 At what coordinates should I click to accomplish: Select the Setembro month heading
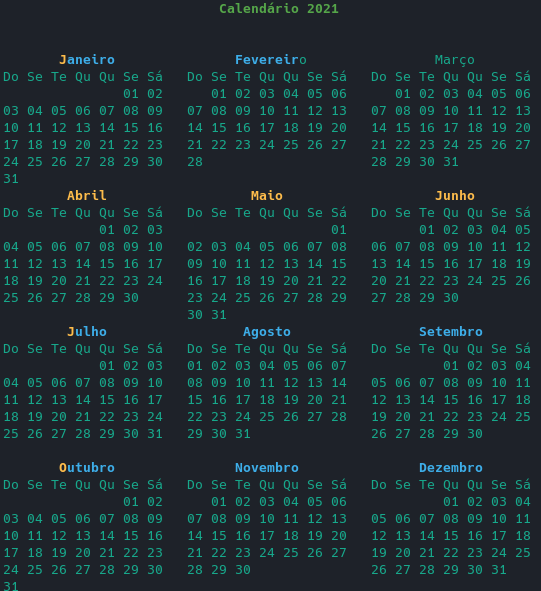[451, 332]
